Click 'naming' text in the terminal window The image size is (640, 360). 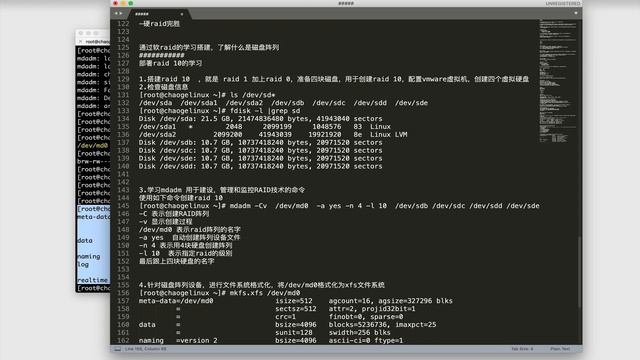[89, 256]
